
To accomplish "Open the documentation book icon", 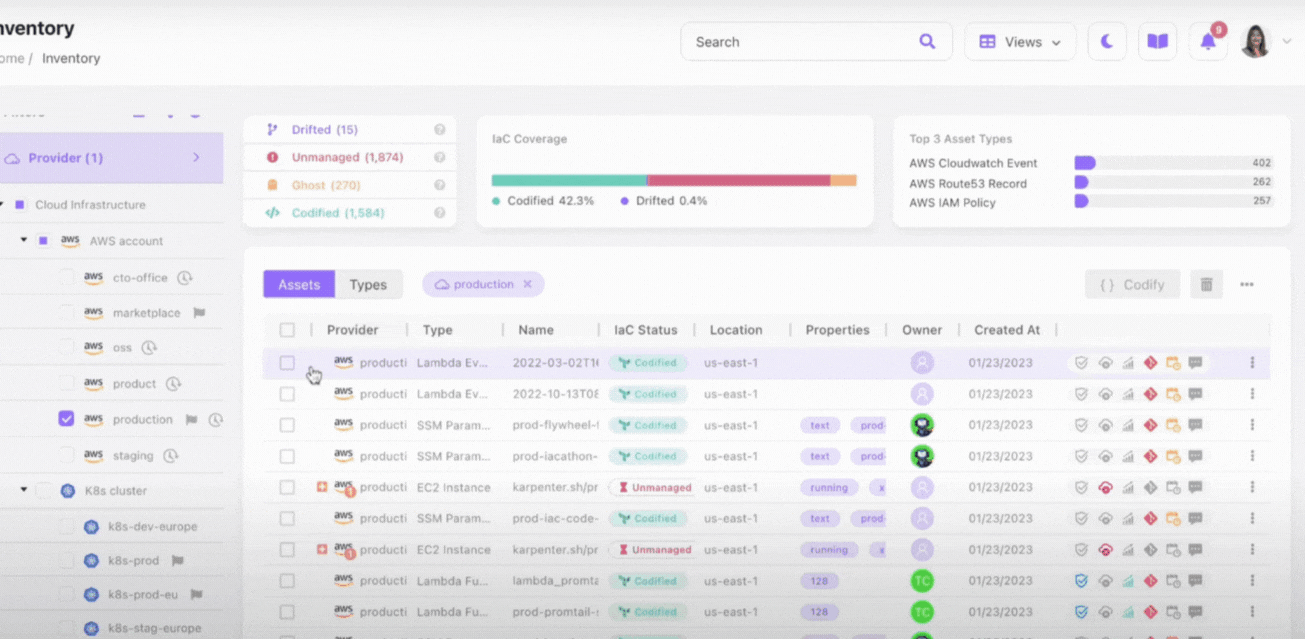I will 1157,42.
